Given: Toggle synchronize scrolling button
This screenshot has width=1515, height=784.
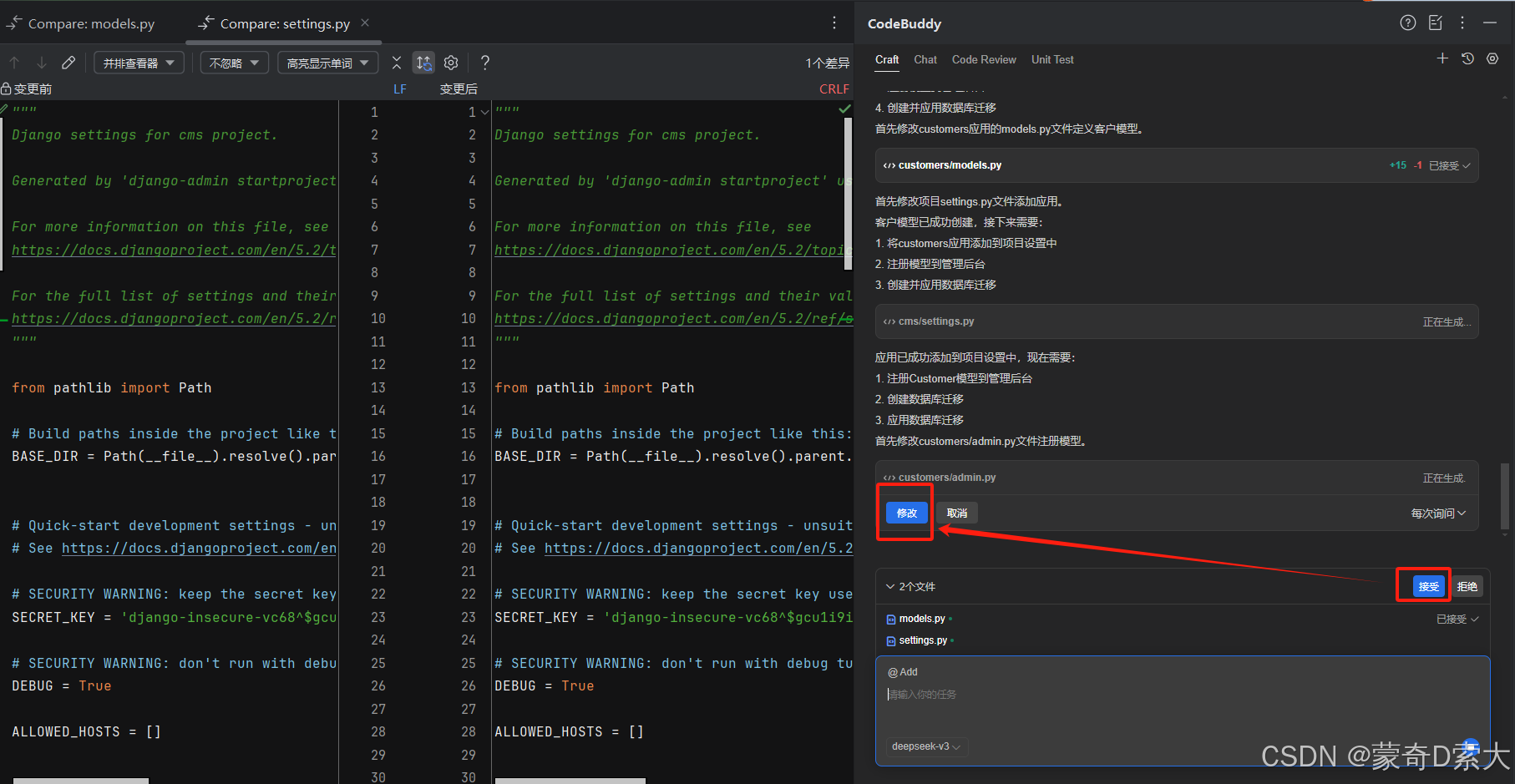Looking at the screenshot, I should 424,63.
